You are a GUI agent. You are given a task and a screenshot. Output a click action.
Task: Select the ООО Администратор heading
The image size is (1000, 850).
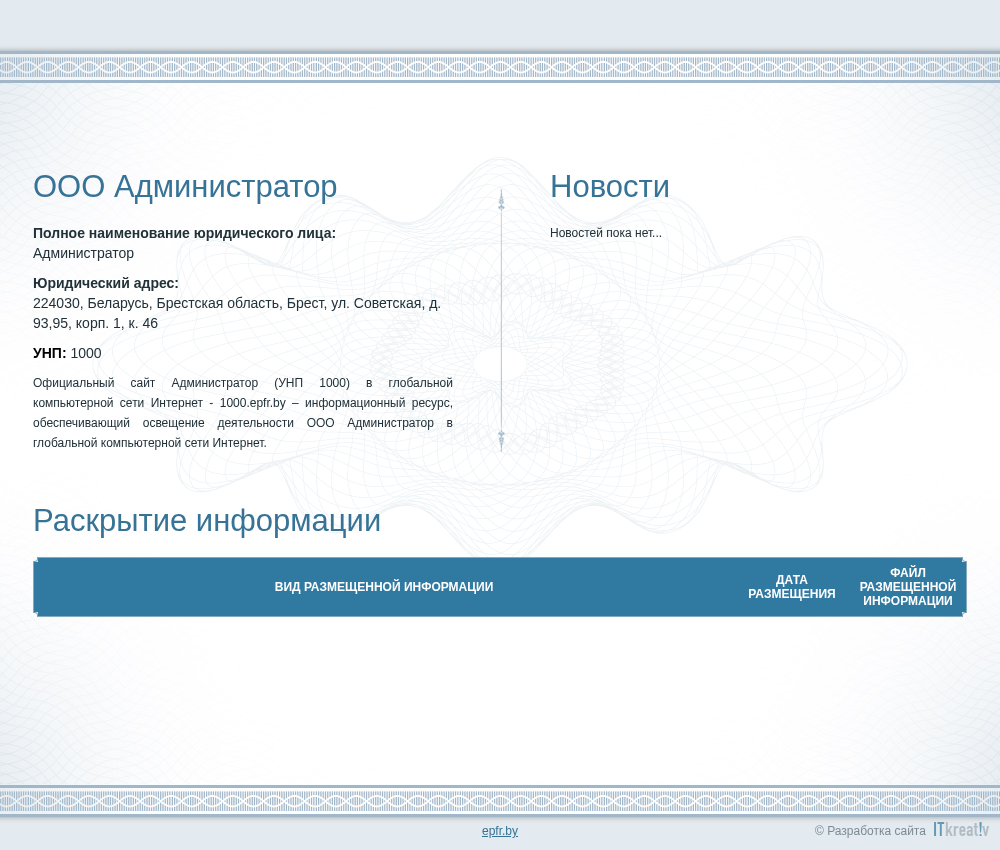click(185, 187)
